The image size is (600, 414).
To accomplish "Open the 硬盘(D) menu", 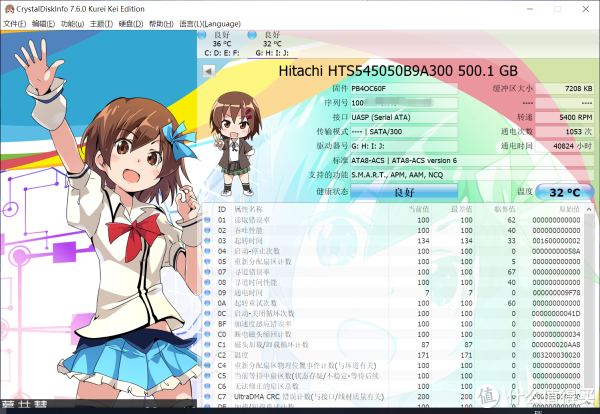I will [130, 24].
